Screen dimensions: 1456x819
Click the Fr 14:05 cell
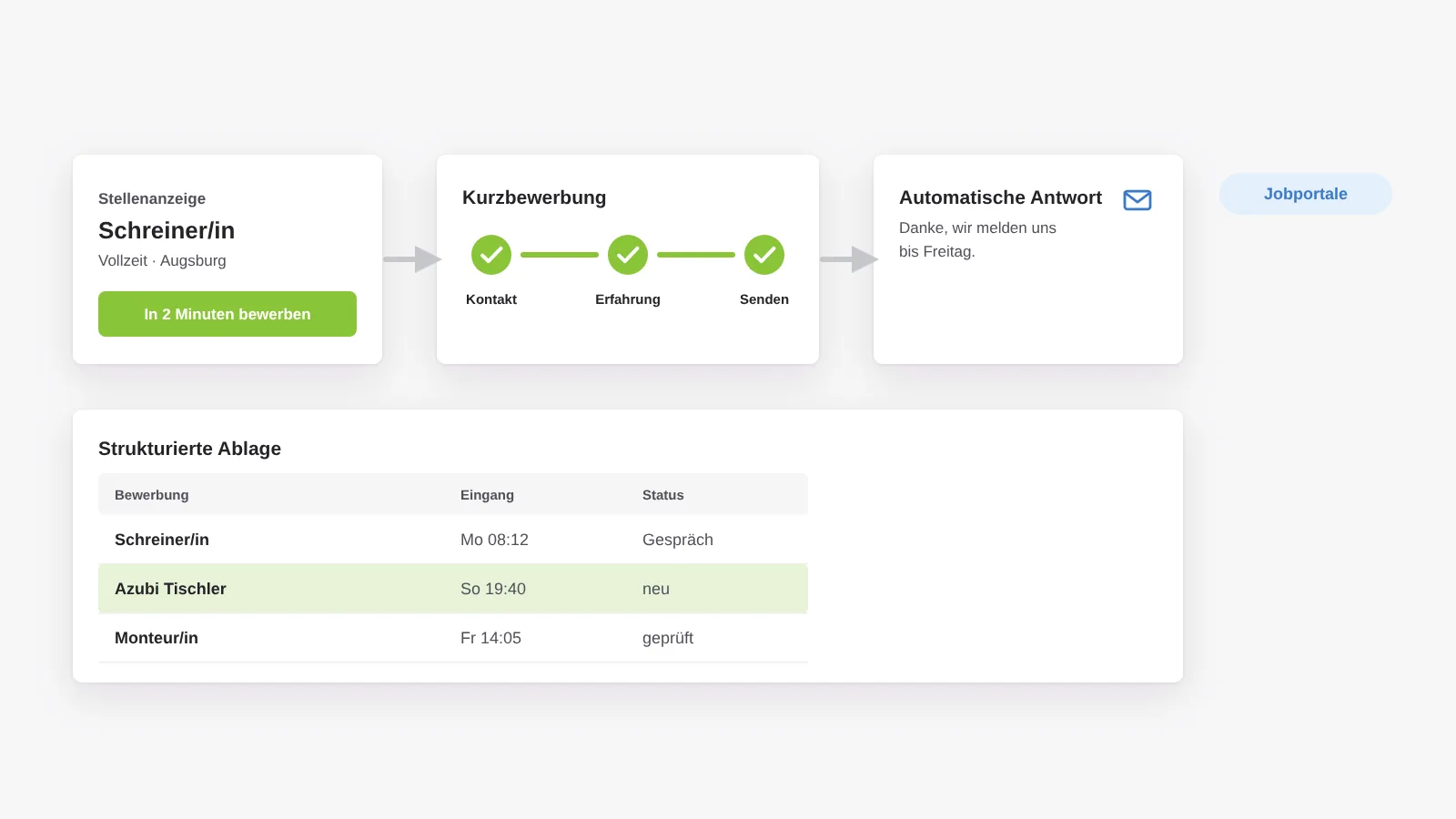pos(490,638)
